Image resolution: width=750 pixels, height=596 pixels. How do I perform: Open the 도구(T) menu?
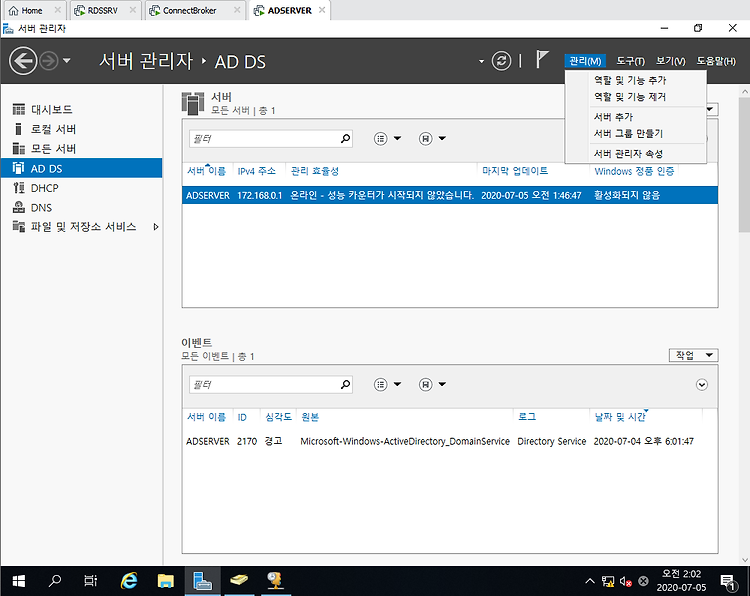coord(630,61)
